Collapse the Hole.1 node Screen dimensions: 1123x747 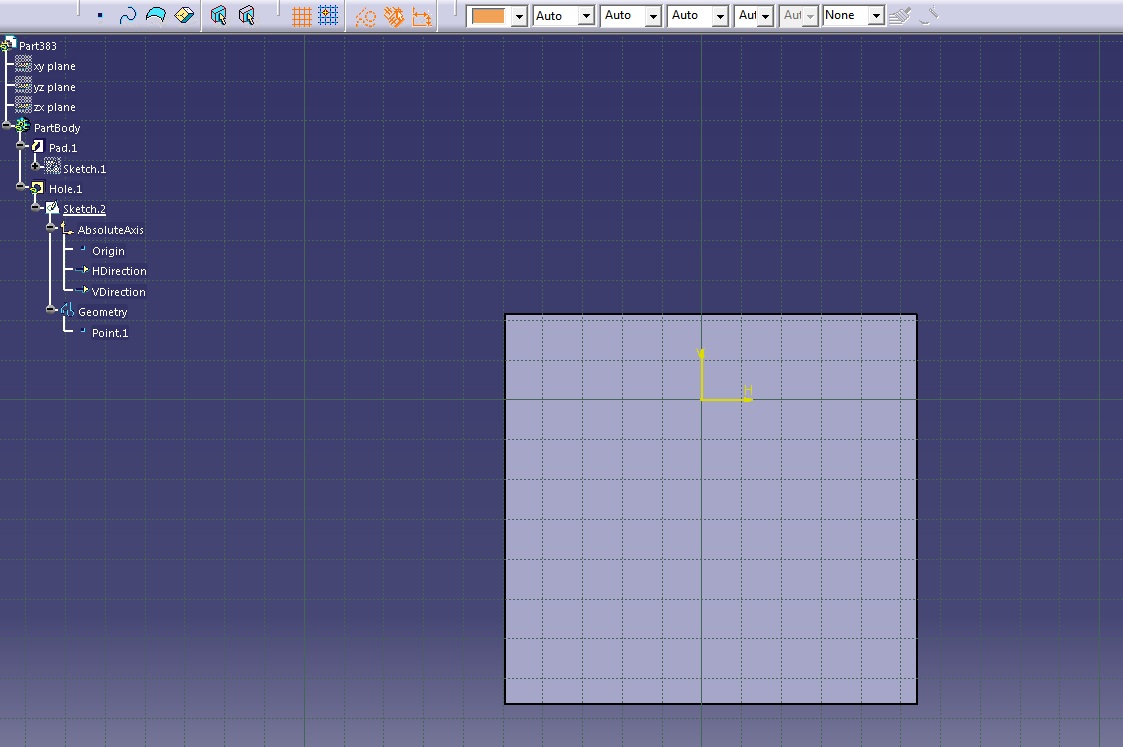pos(21,186)
